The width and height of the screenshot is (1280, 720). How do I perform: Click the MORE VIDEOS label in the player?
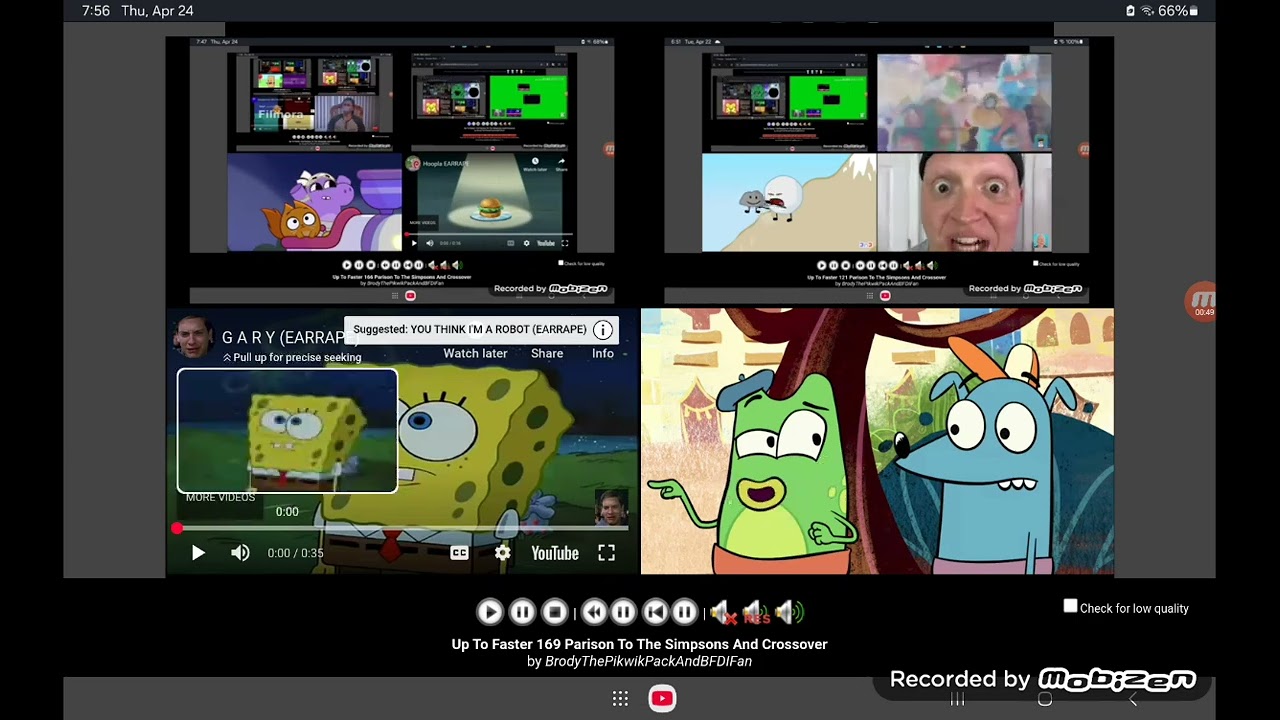click(x=220, y=497)
